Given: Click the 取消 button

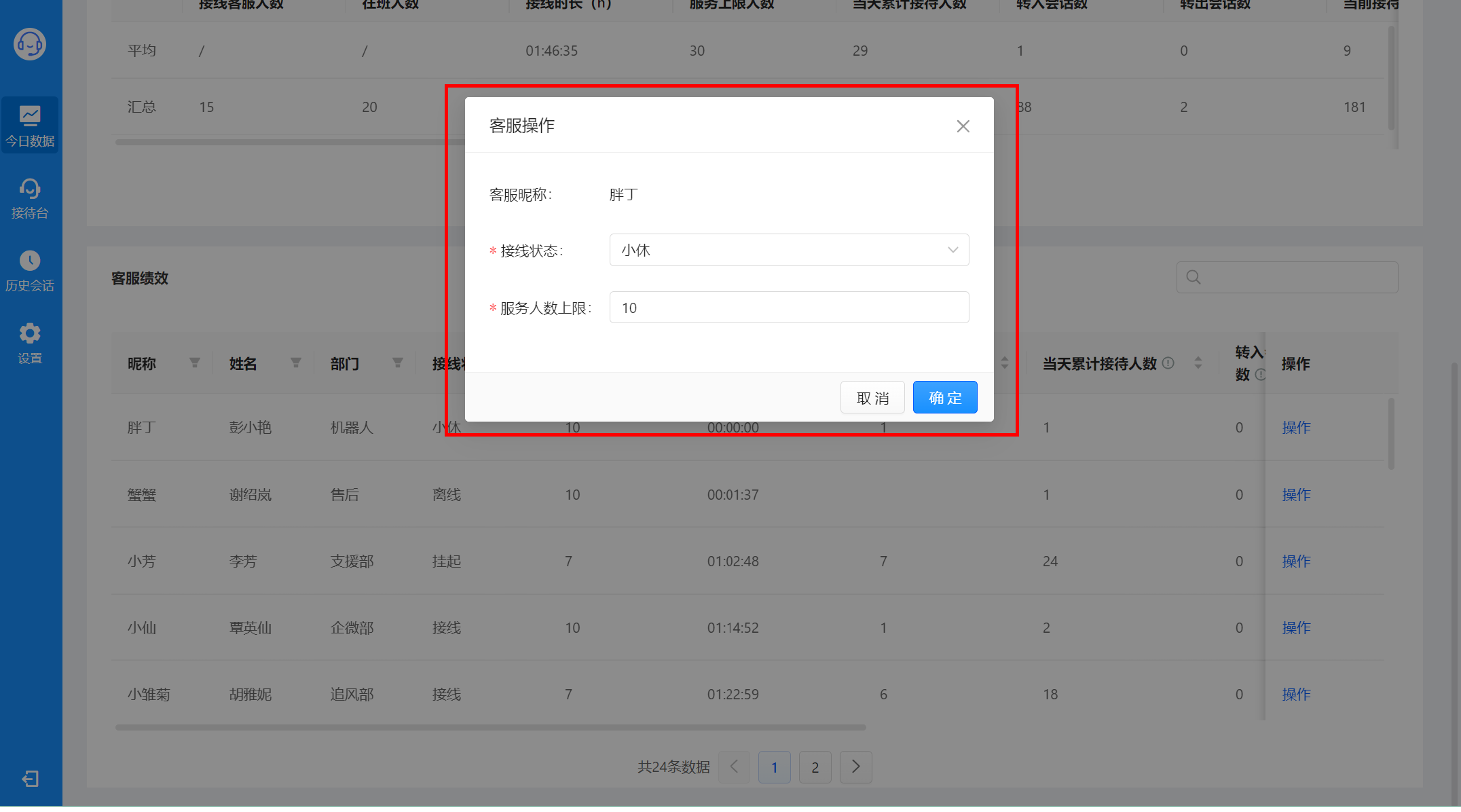Looking at the screenshot, I should point(872,398).
